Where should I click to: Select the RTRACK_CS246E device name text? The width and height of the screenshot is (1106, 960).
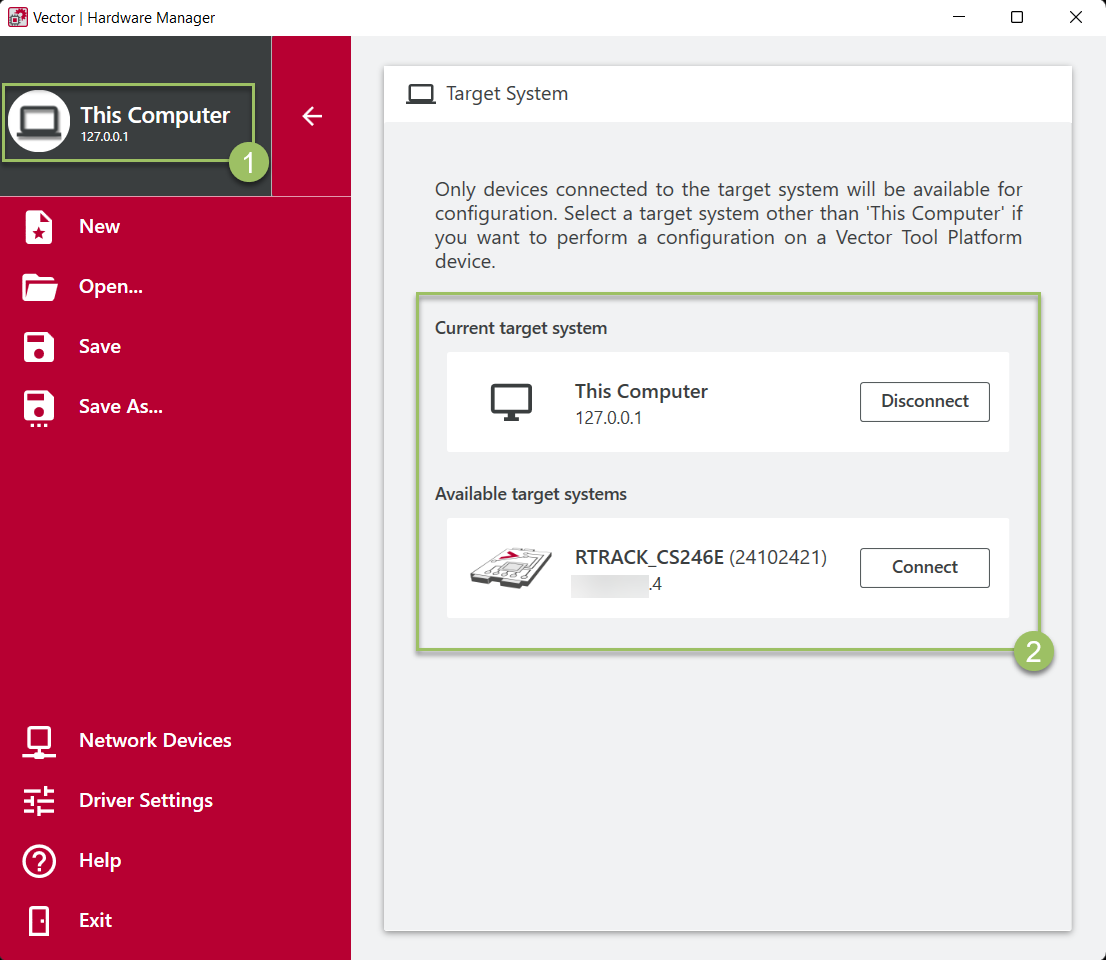coord(649,558)
